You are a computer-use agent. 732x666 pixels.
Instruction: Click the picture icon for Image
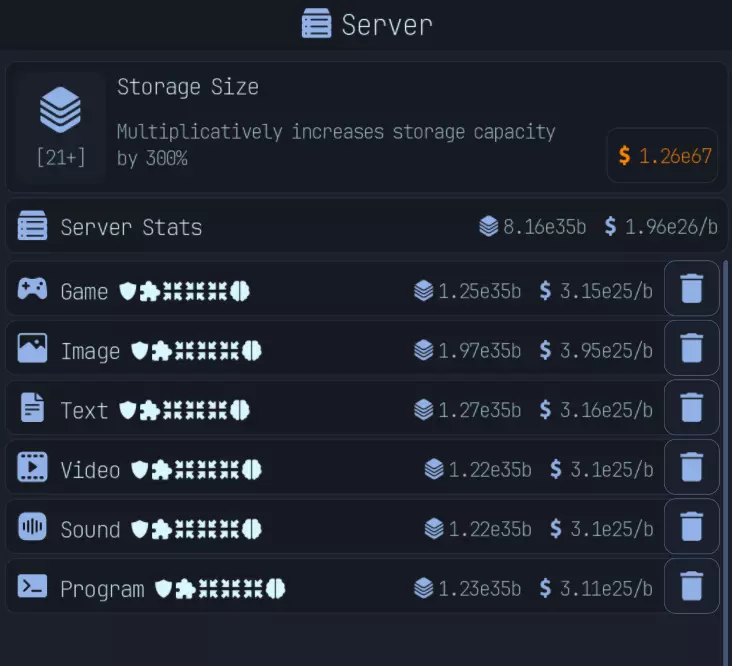coord(32,348)
